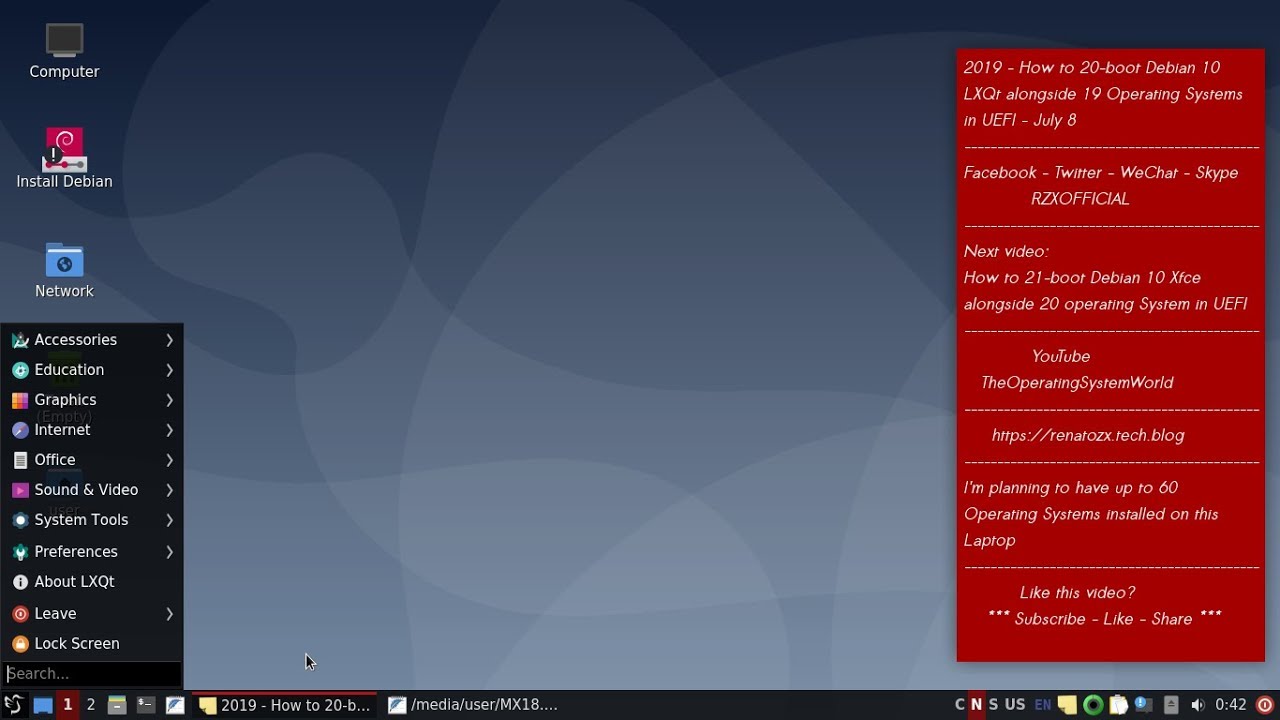The width and height of the screenshot is (1280, 720).
Task: Click the '*** Subscribe - Like - Share ***' note line
Action: pyautogui.click(x=1104, y=619)
